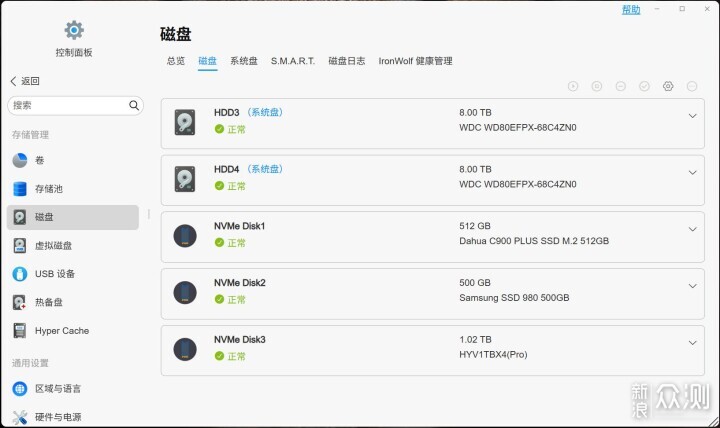
Task: Click the 区域与语言 globe icon
Action: coord(20,389)
